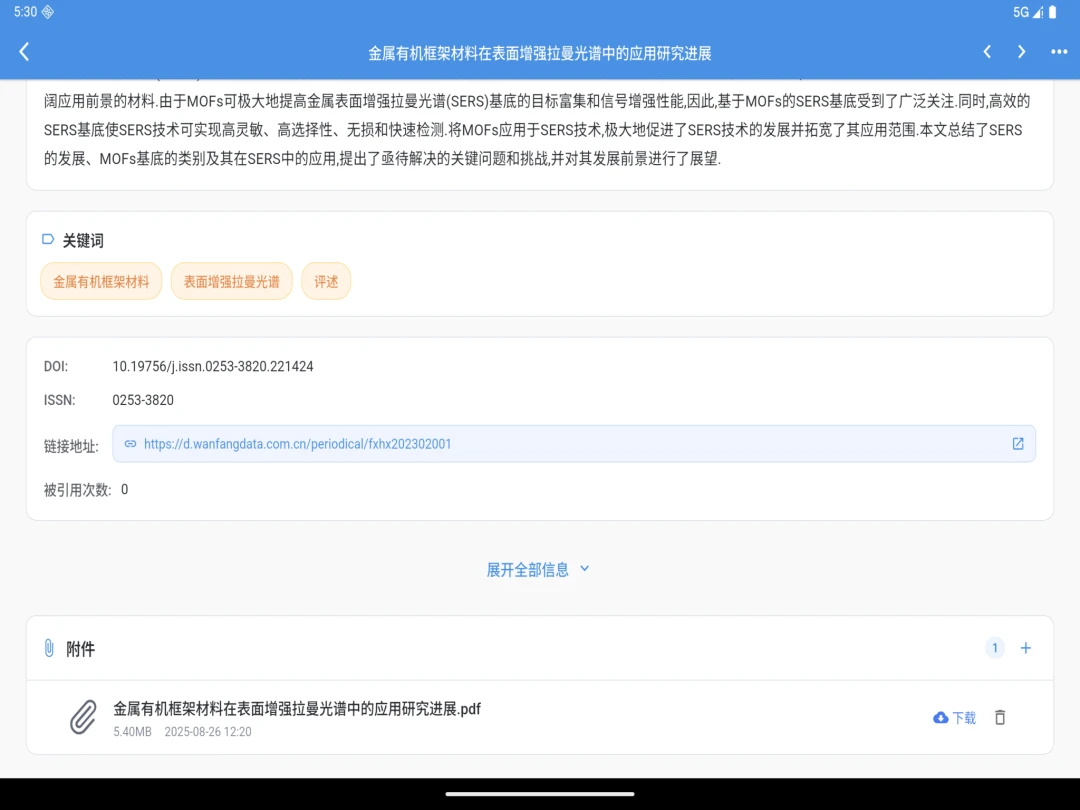The width and height of the screenshot is (1080, 810).
Task: Add an attachment with the plus icon
Action: point(1026,648)
